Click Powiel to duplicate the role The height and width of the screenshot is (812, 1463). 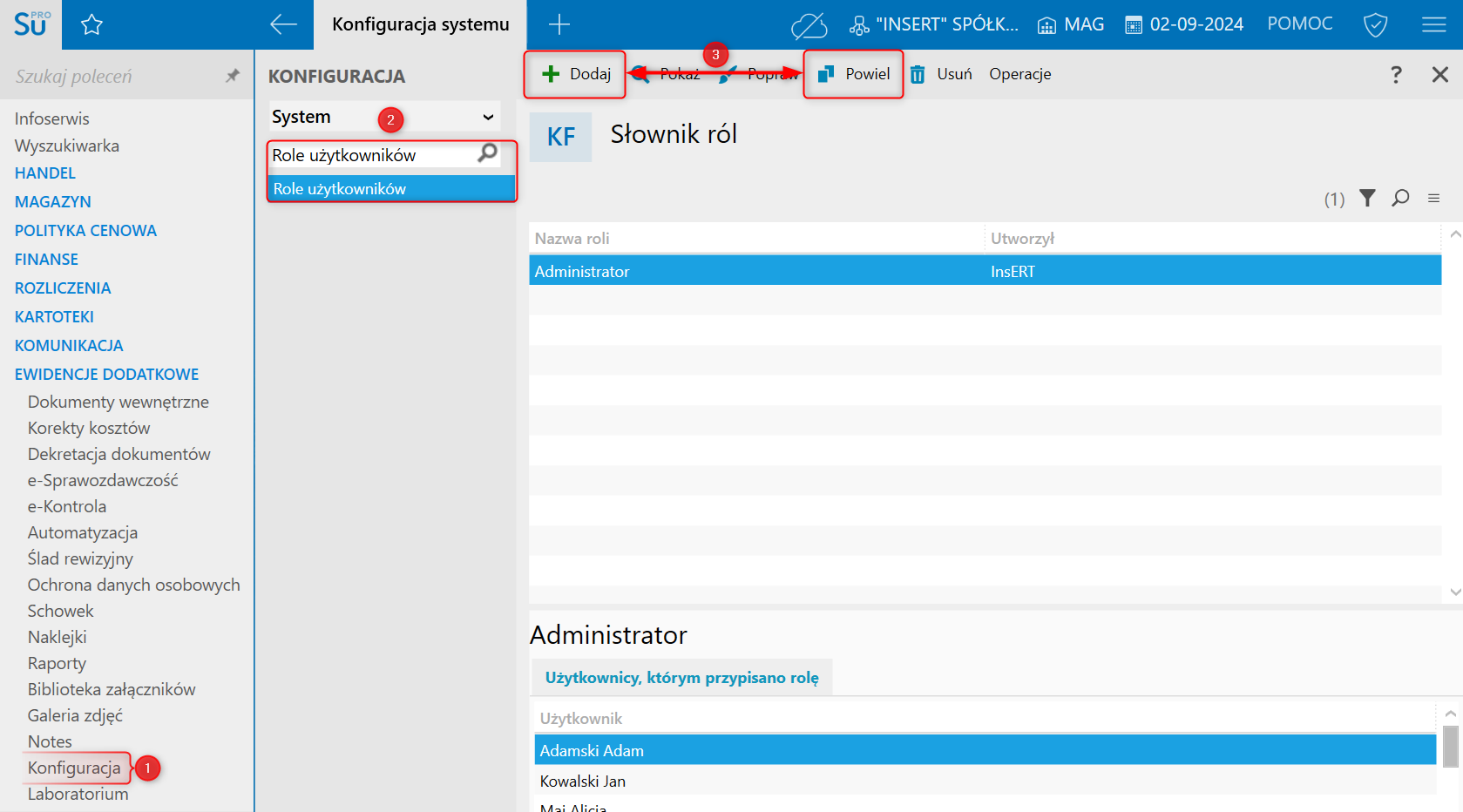click(x=853, y=74)
